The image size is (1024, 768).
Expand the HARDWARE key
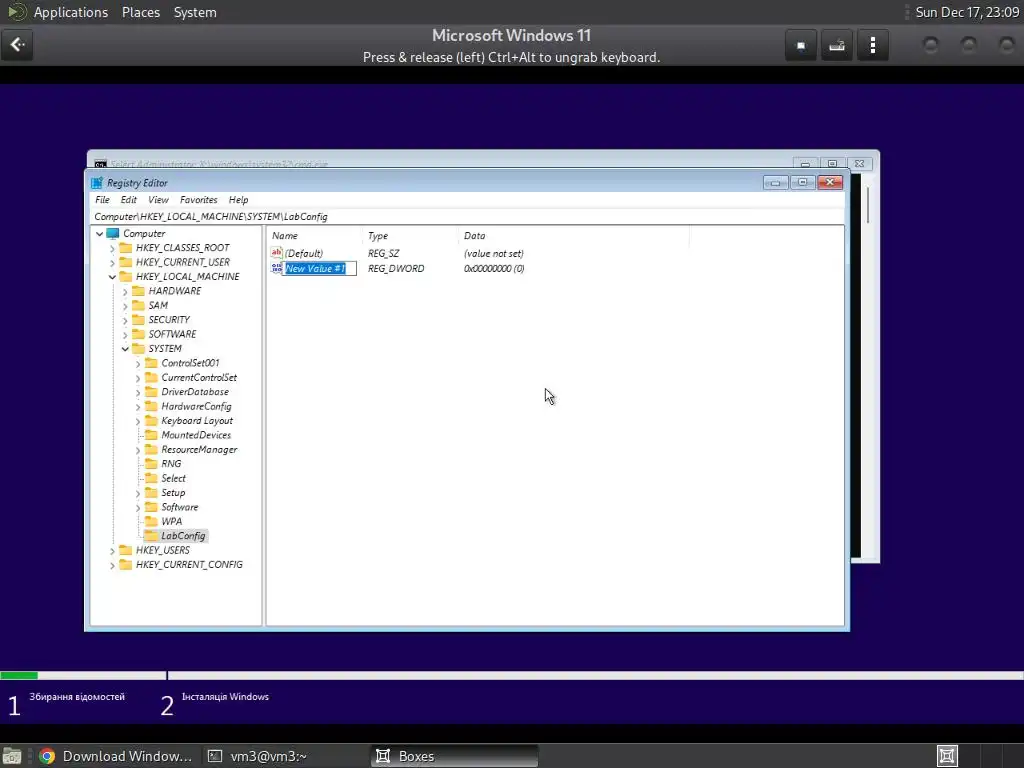pyautogui.click(x=125, y=291)
